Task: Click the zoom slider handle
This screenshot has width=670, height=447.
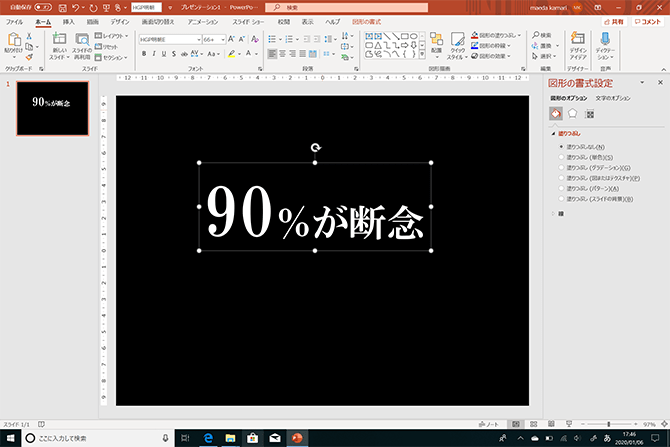Action: 608,424
